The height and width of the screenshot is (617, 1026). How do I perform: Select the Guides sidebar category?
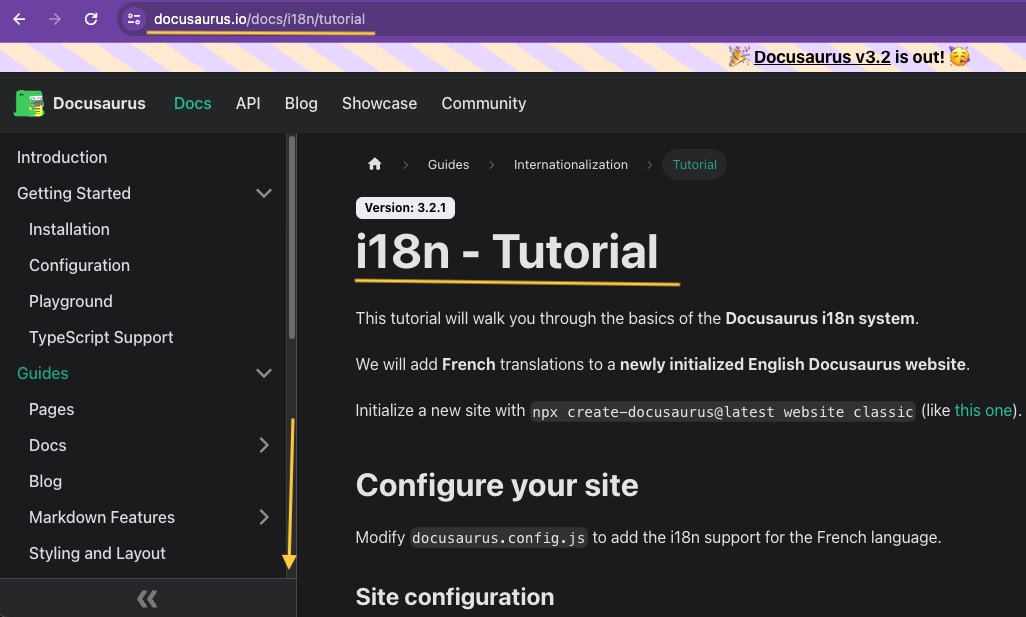click(x=43, y=373)
